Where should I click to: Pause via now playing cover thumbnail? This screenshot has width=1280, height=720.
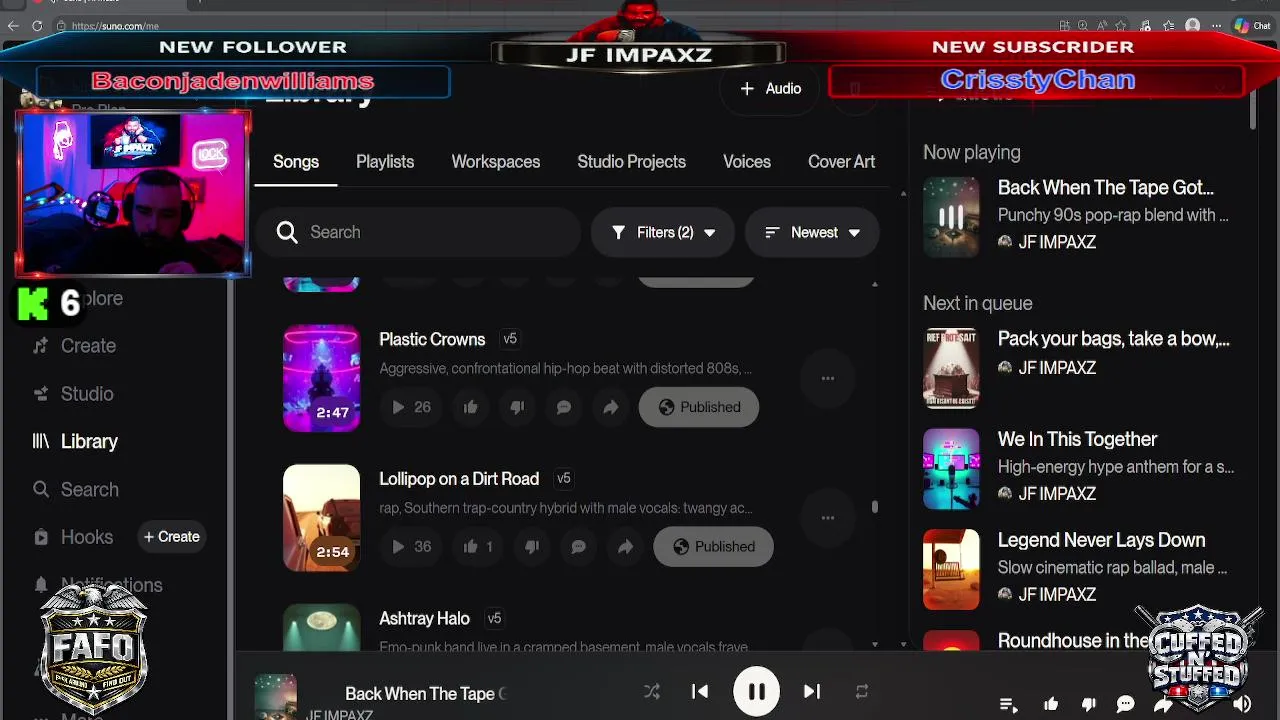(x=951, y=217)
